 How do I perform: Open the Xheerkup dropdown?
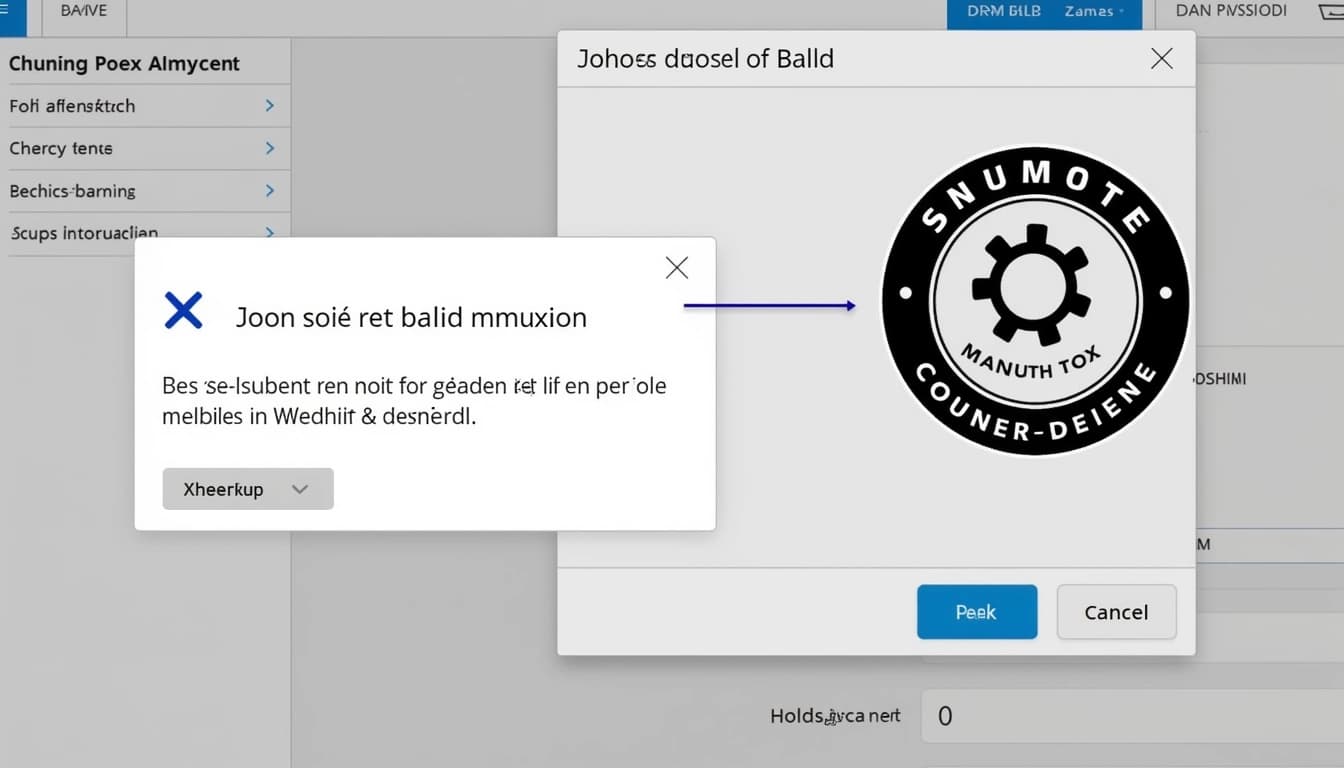247,489
